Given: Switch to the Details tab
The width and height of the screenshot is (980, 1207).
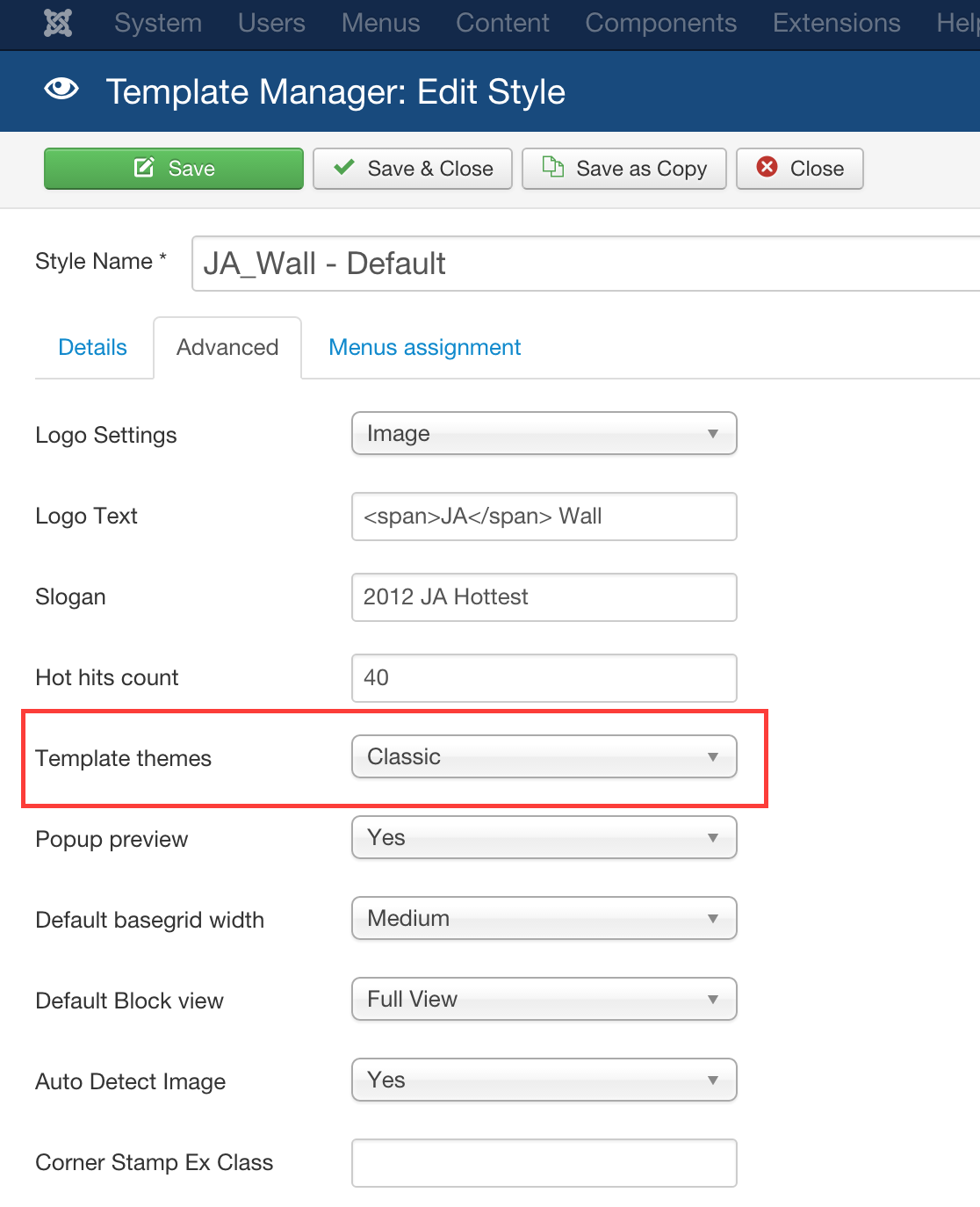Looking at the screenshot, I should pos(92,348).
